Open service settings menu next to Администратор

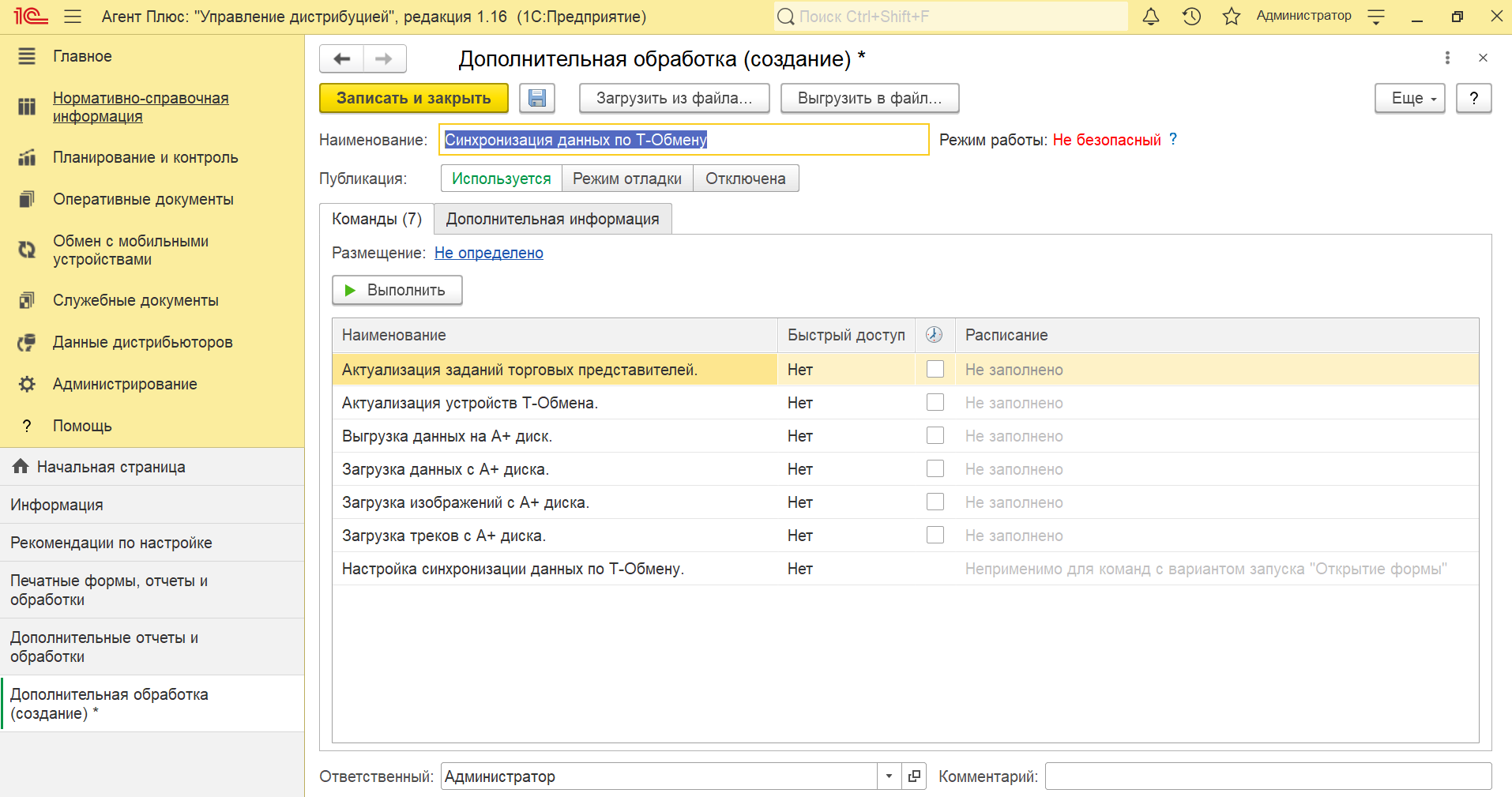[1376, 16]
